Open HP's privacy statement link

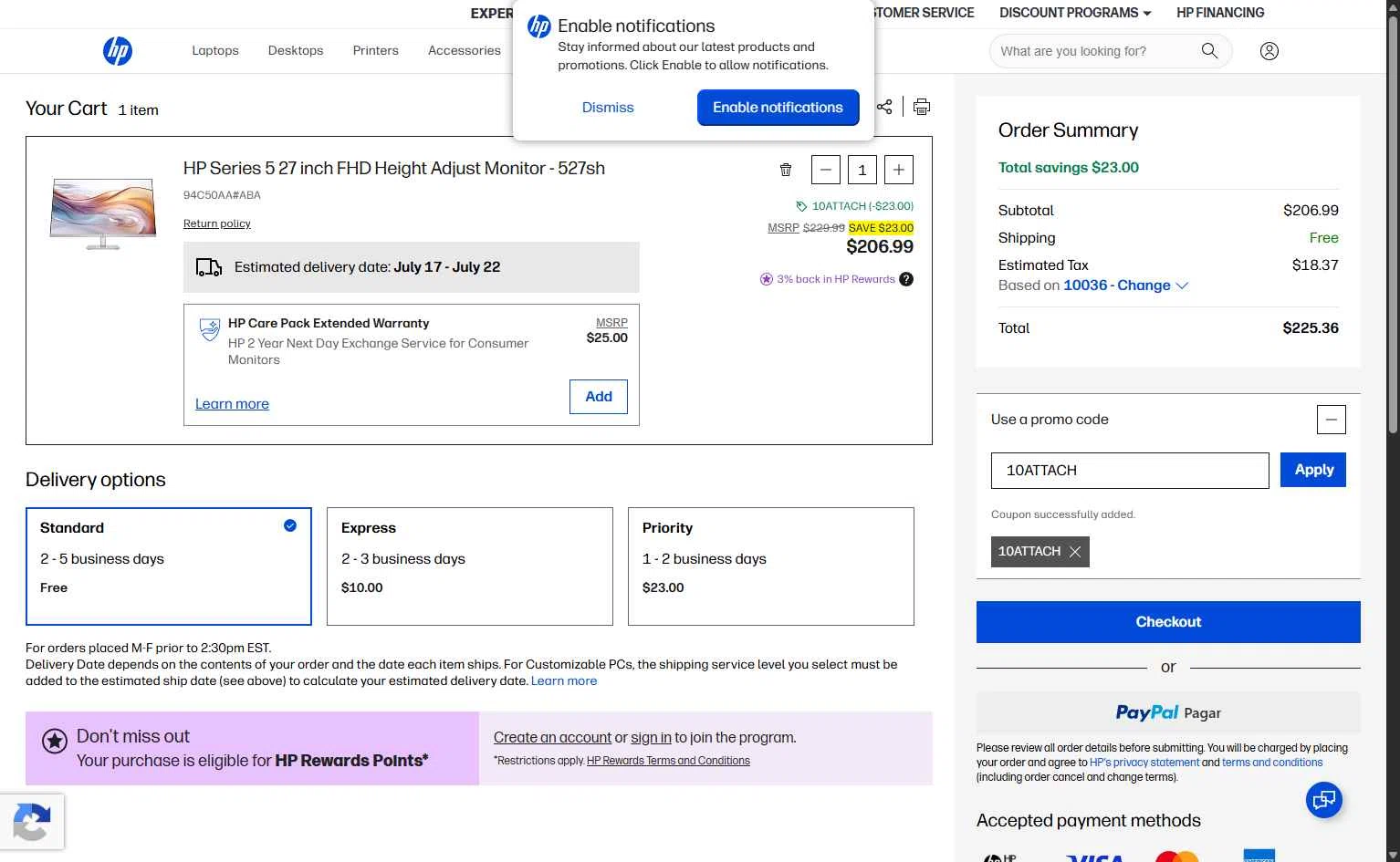[x=1144, y=763]
